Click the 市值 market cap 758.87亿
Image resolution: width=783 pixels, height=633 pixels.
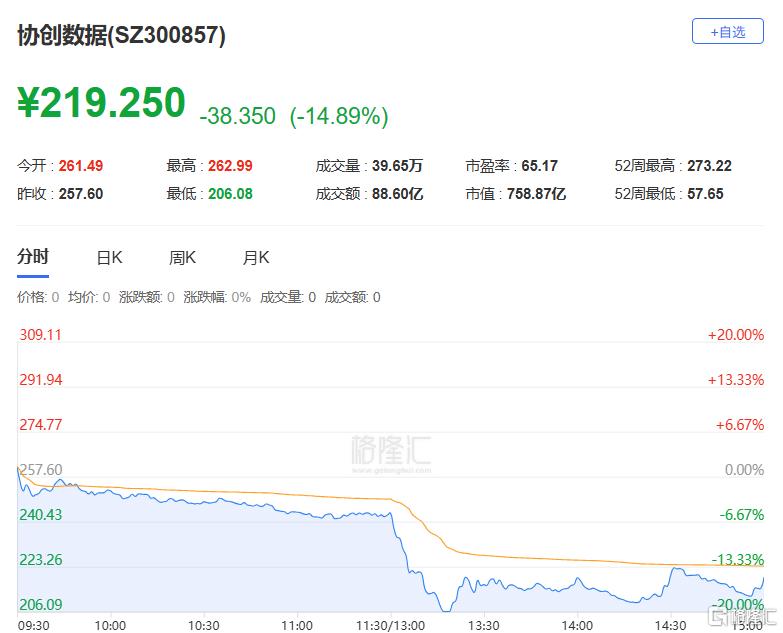[536, 194]
